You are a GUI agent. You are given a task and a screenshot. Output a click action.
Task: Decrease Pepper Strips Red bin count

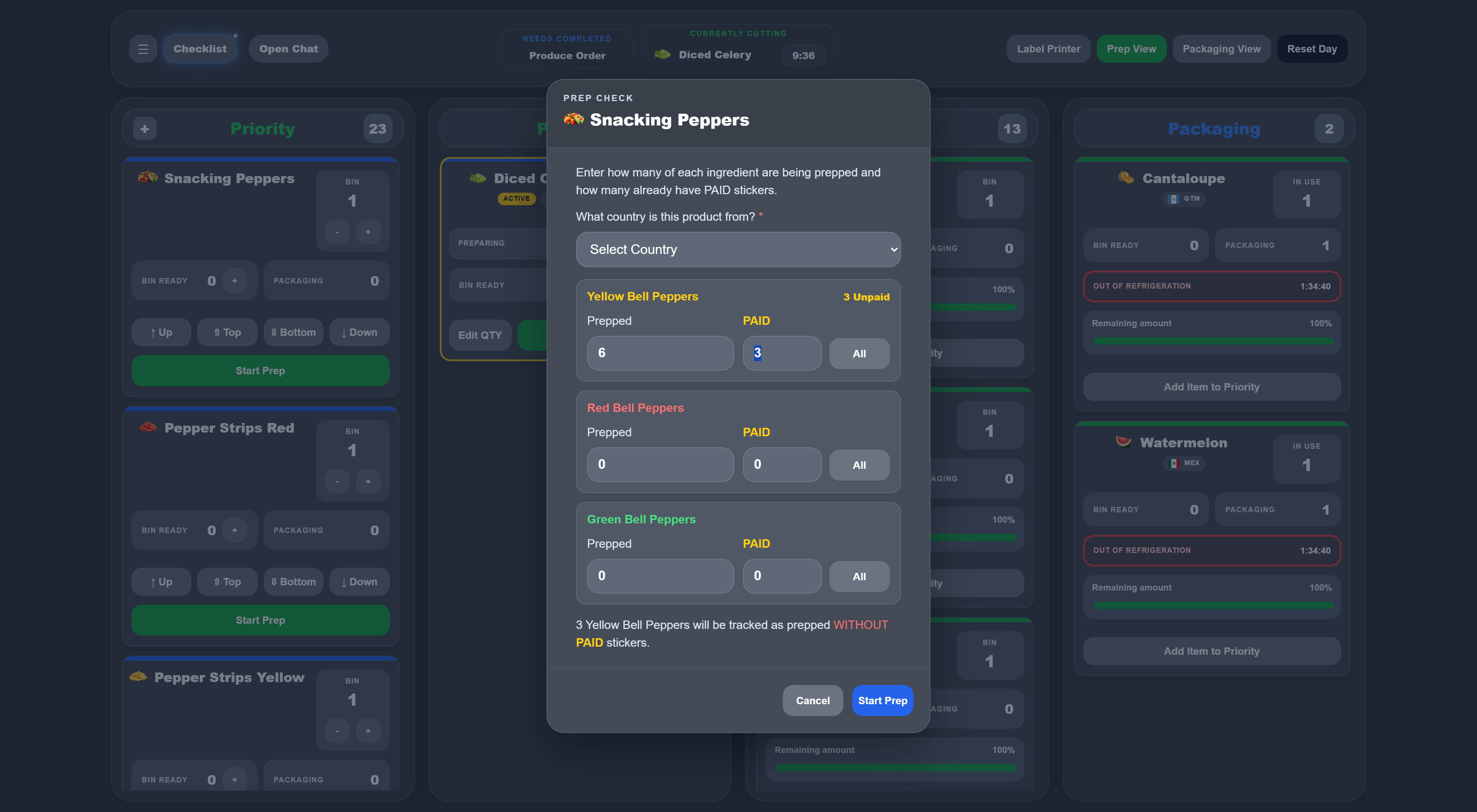click(337, 481)
